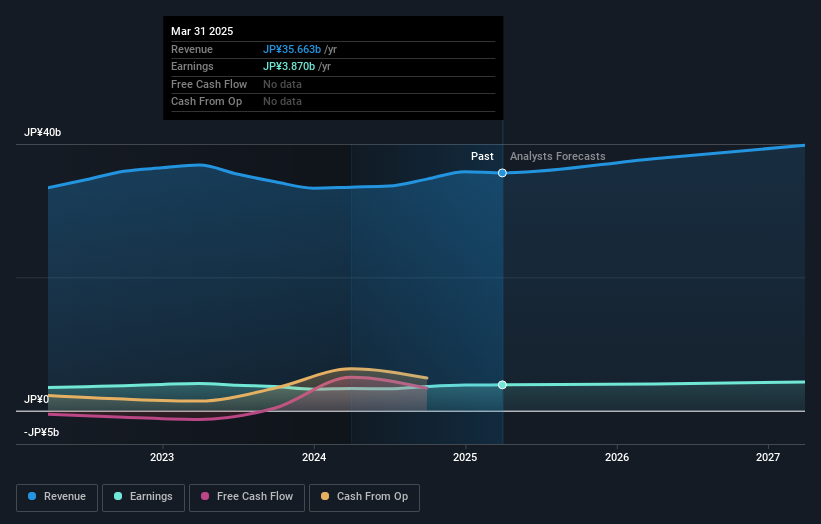Toggle the Free Cash Flow legend button

click(247, 497)
